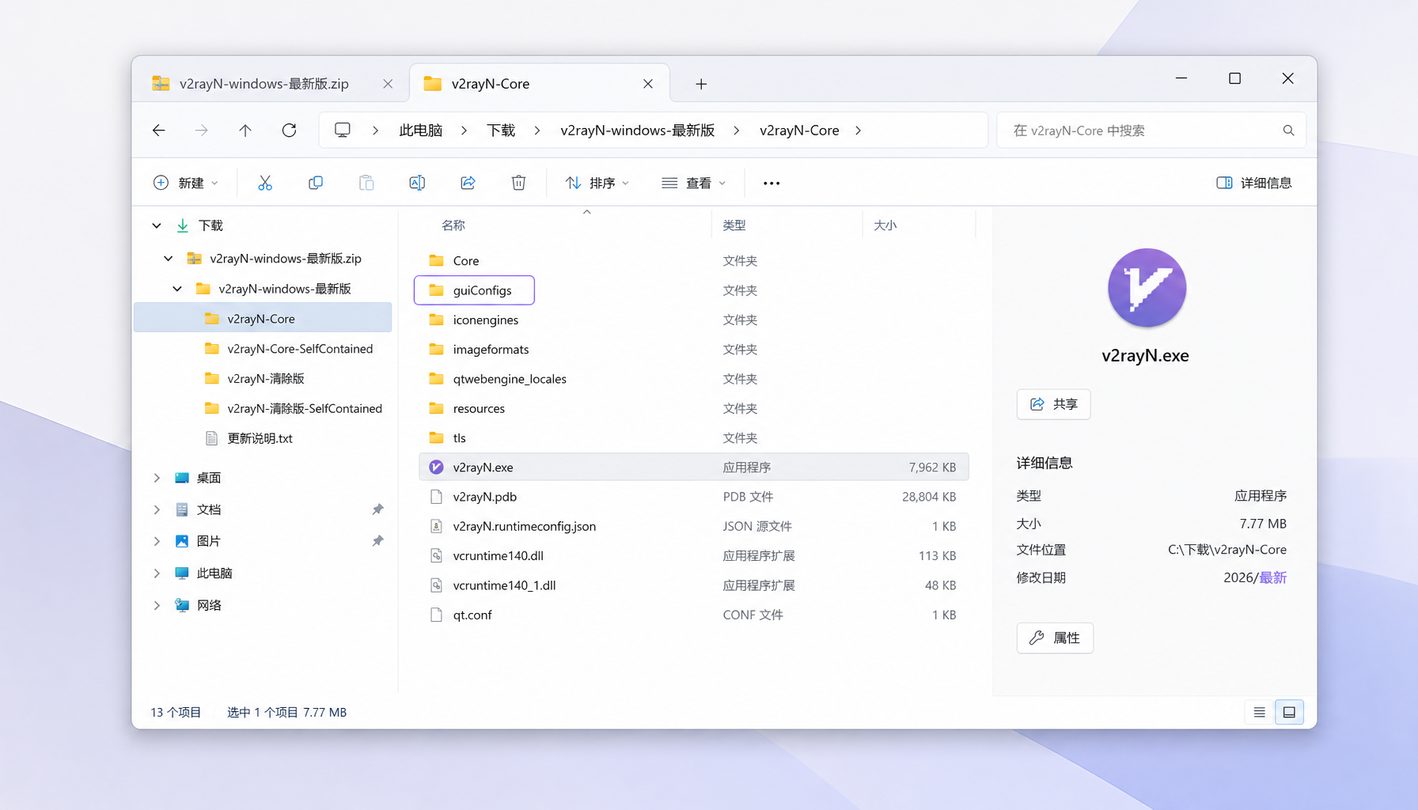Click the PC icon in address bar
The image size is (1418, 810).
tap(343, 130)
